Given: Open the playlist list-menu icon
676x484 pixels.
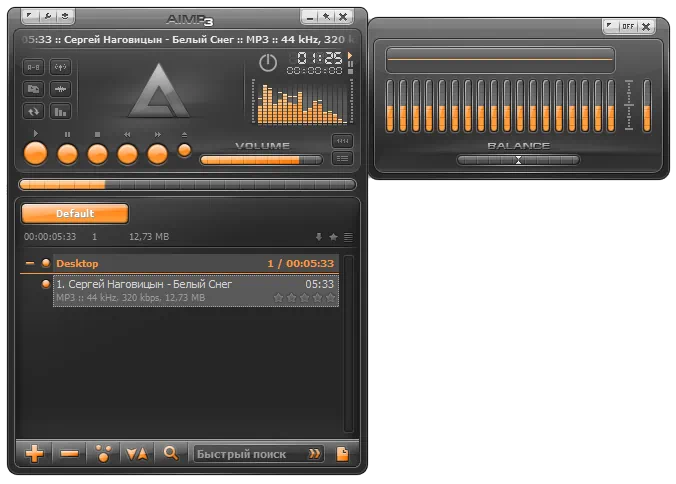Looking at the screenshot, I should point(348,237).
